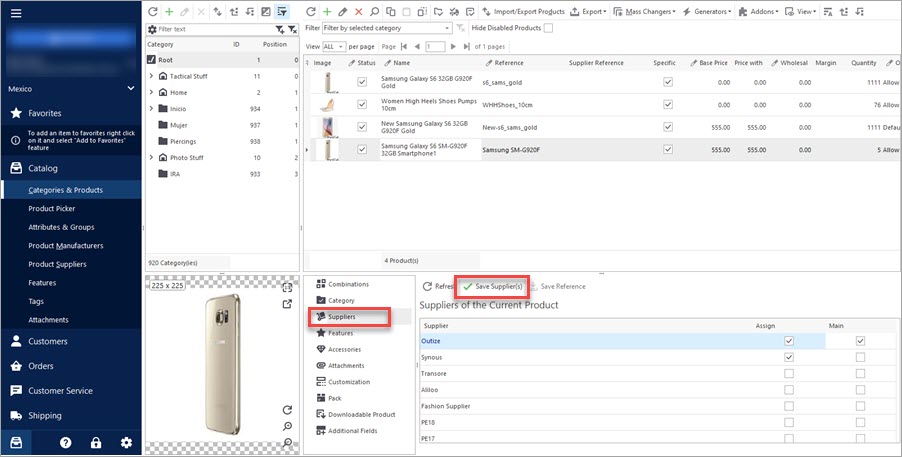Image resolution: width=902 pixels, height=457 pixels.
Task: Open Favorites in the sidebar
Action: (x=45, y=113)
